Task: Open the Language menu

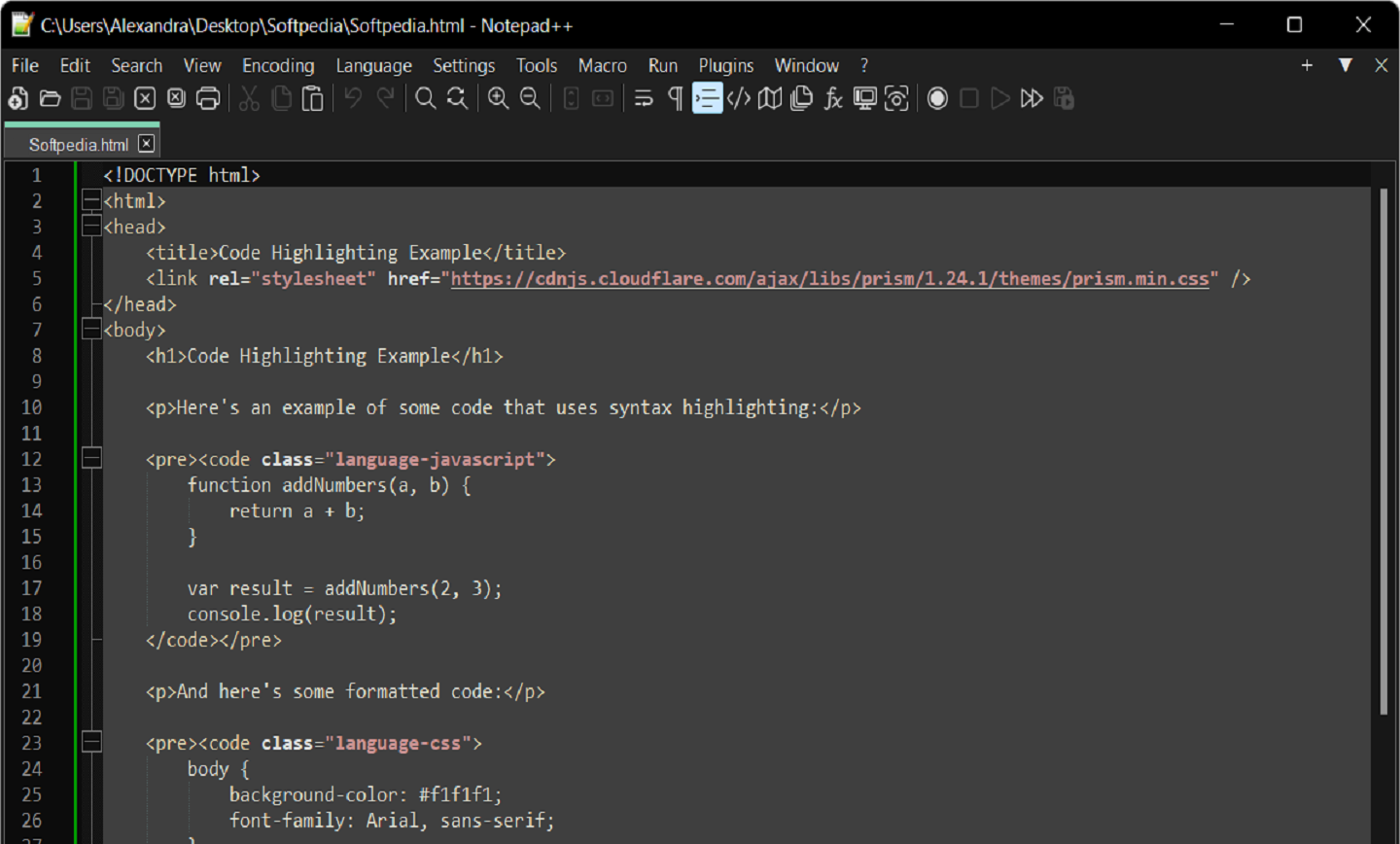Action: click(373, 65)
